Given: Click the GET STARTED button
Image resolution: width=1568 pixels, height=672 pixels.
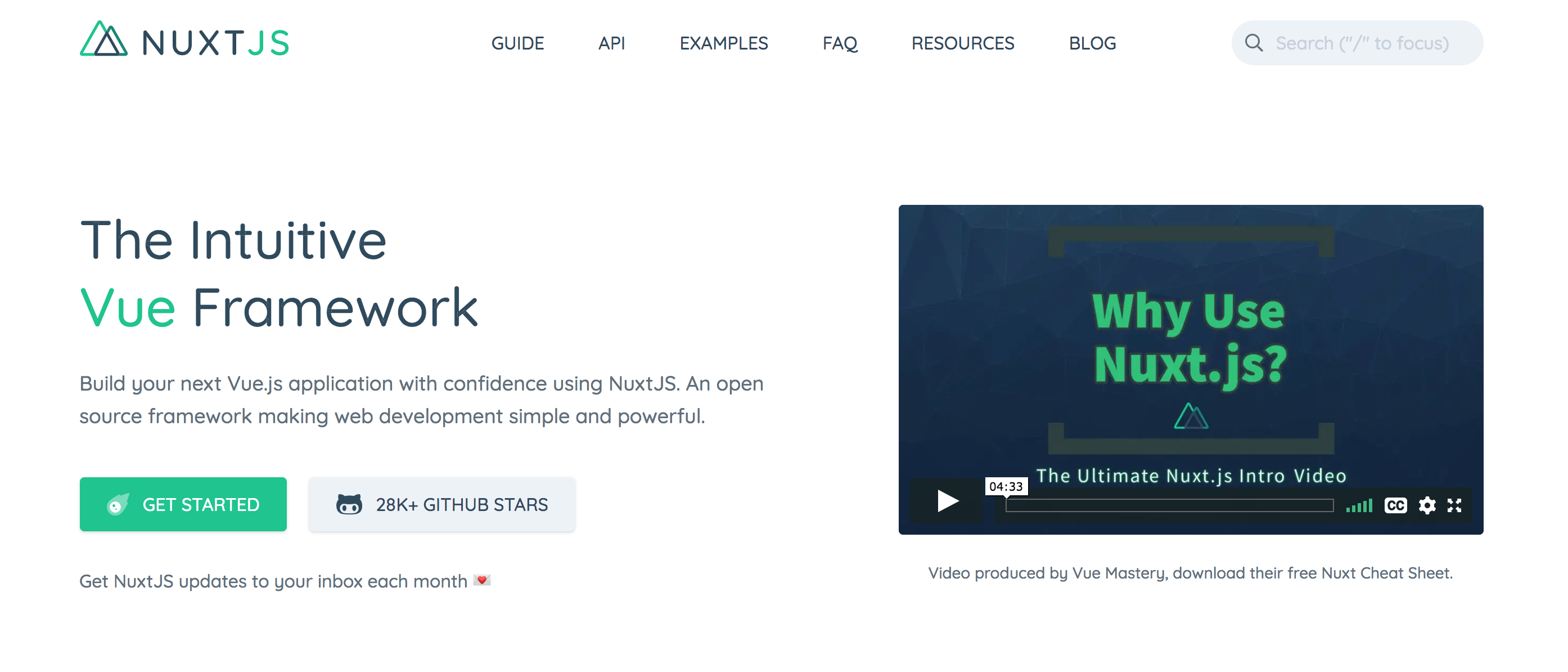Looking at the screenshot, I should pyautogui.click(x=183, y=504).
